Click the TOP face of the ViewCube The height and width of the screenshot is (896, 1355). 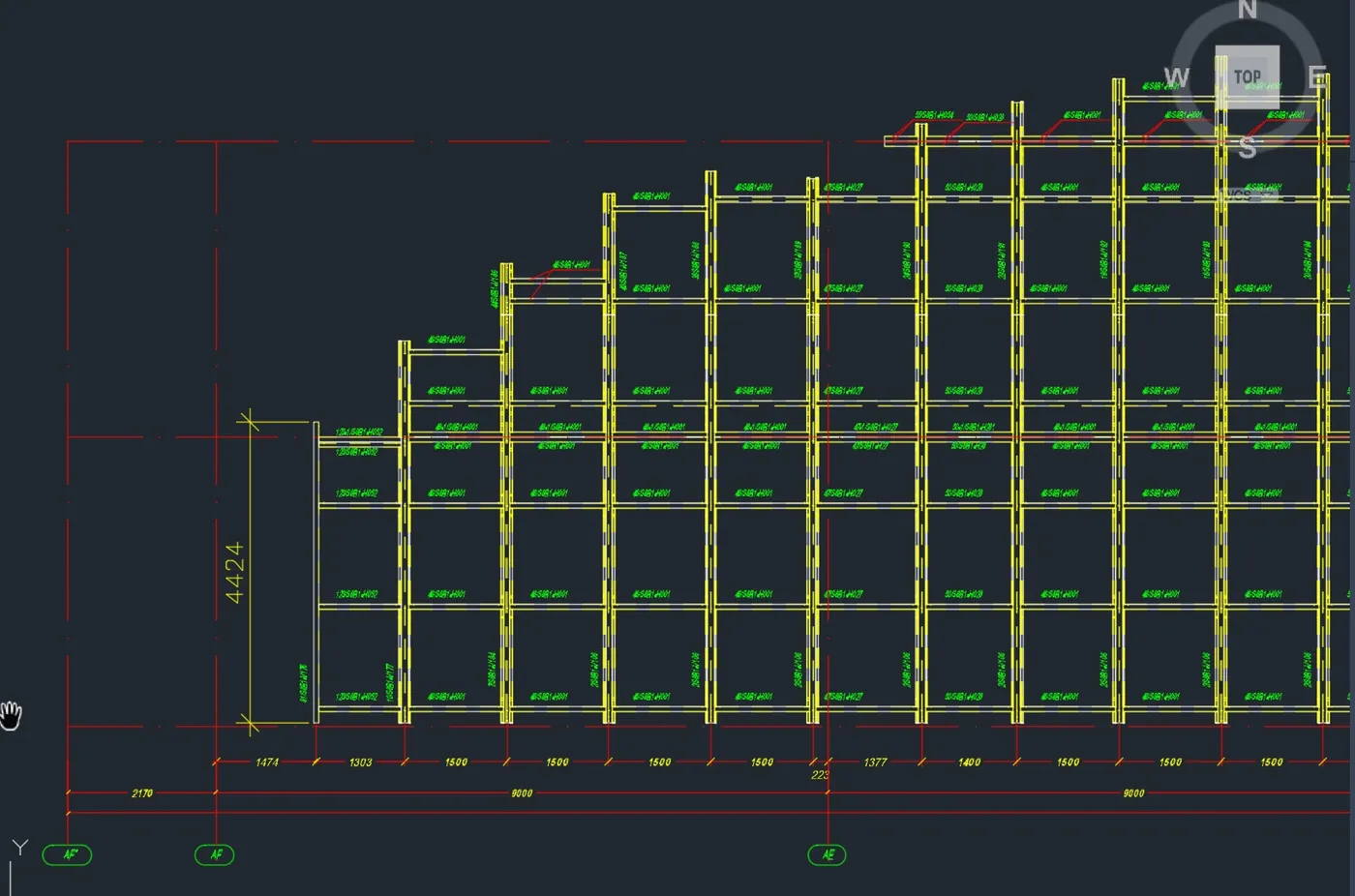[1247, 76]
